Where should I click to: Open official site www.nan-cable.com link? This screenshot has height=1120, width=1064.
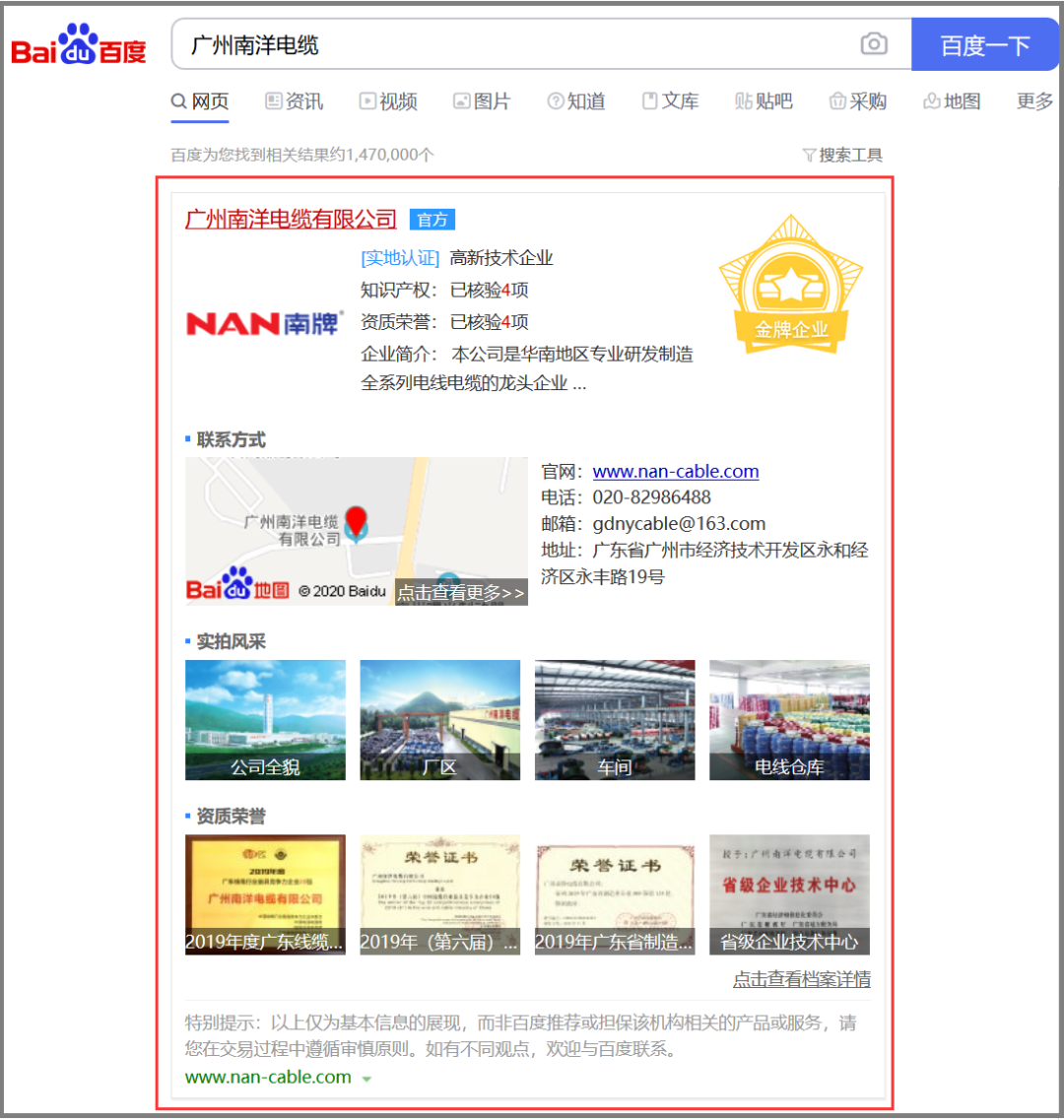tap(676, 472)
